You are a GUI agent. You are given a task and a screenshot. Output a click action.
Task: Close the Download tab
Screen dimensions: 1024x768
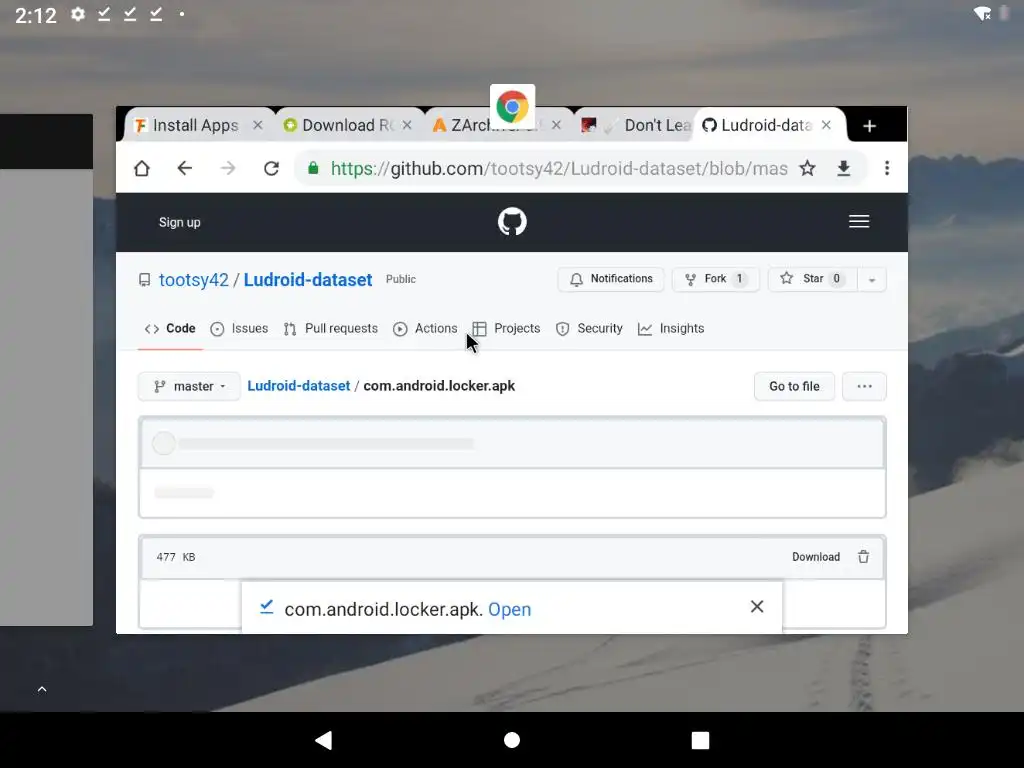pyautogui.click(x=407, y=125)
